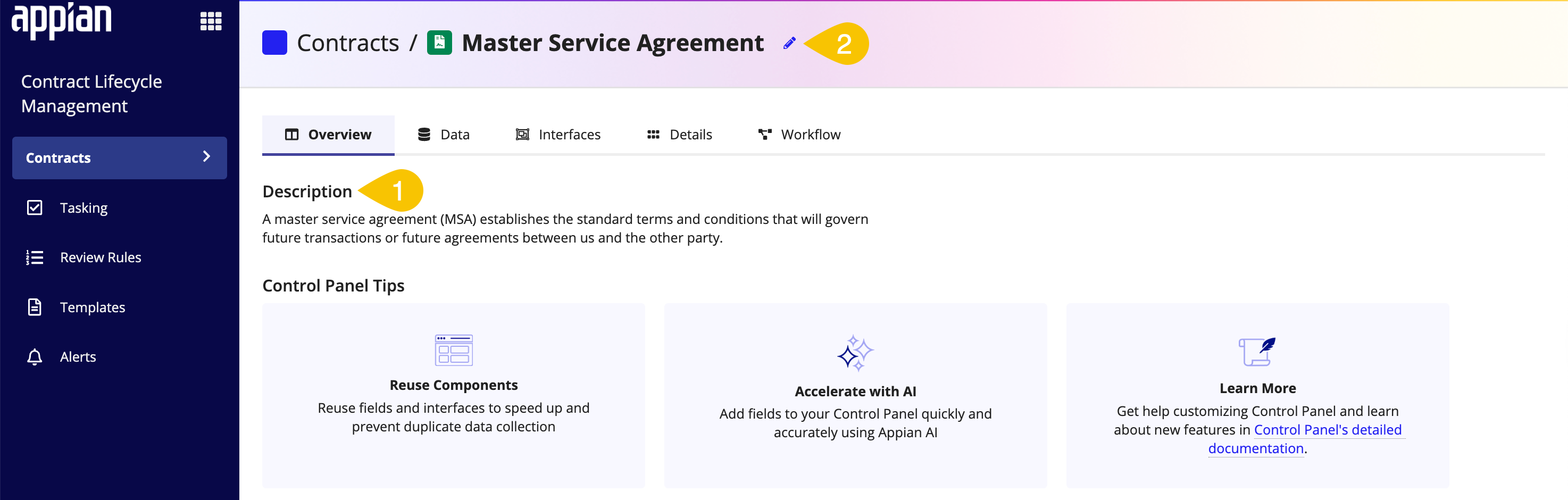Click the Appian logo
1568x500 pixels.
(62, 21)
